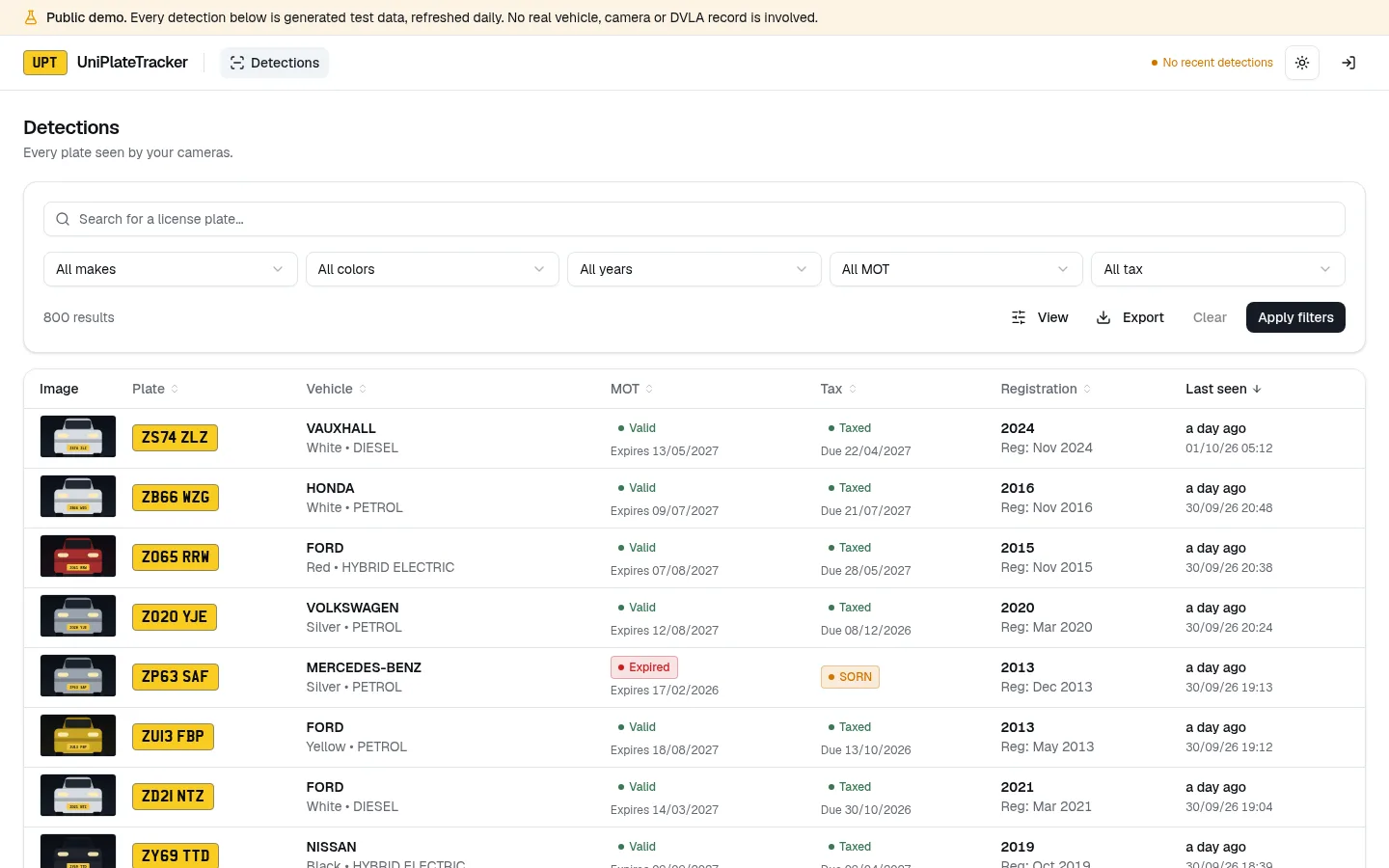The image size is (1389, 868).
Task: Toggle Last seen sort direction
Action: [x=1224, y=389]
